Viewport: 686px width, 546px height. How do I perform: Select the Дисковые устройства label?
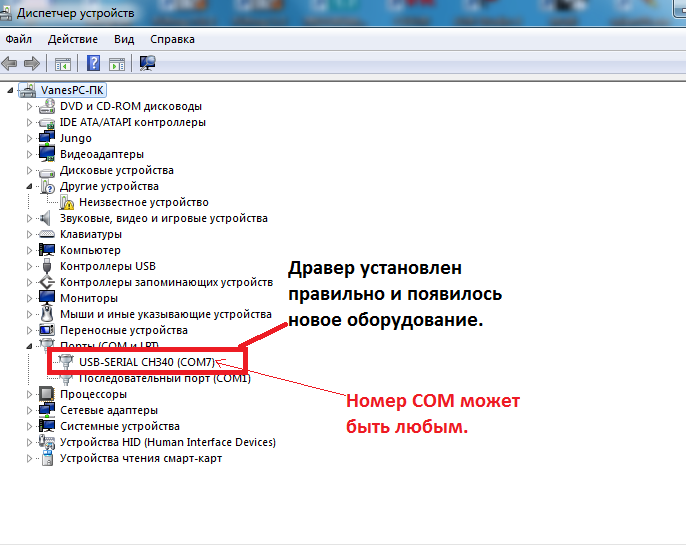click(x=117, y=170)
